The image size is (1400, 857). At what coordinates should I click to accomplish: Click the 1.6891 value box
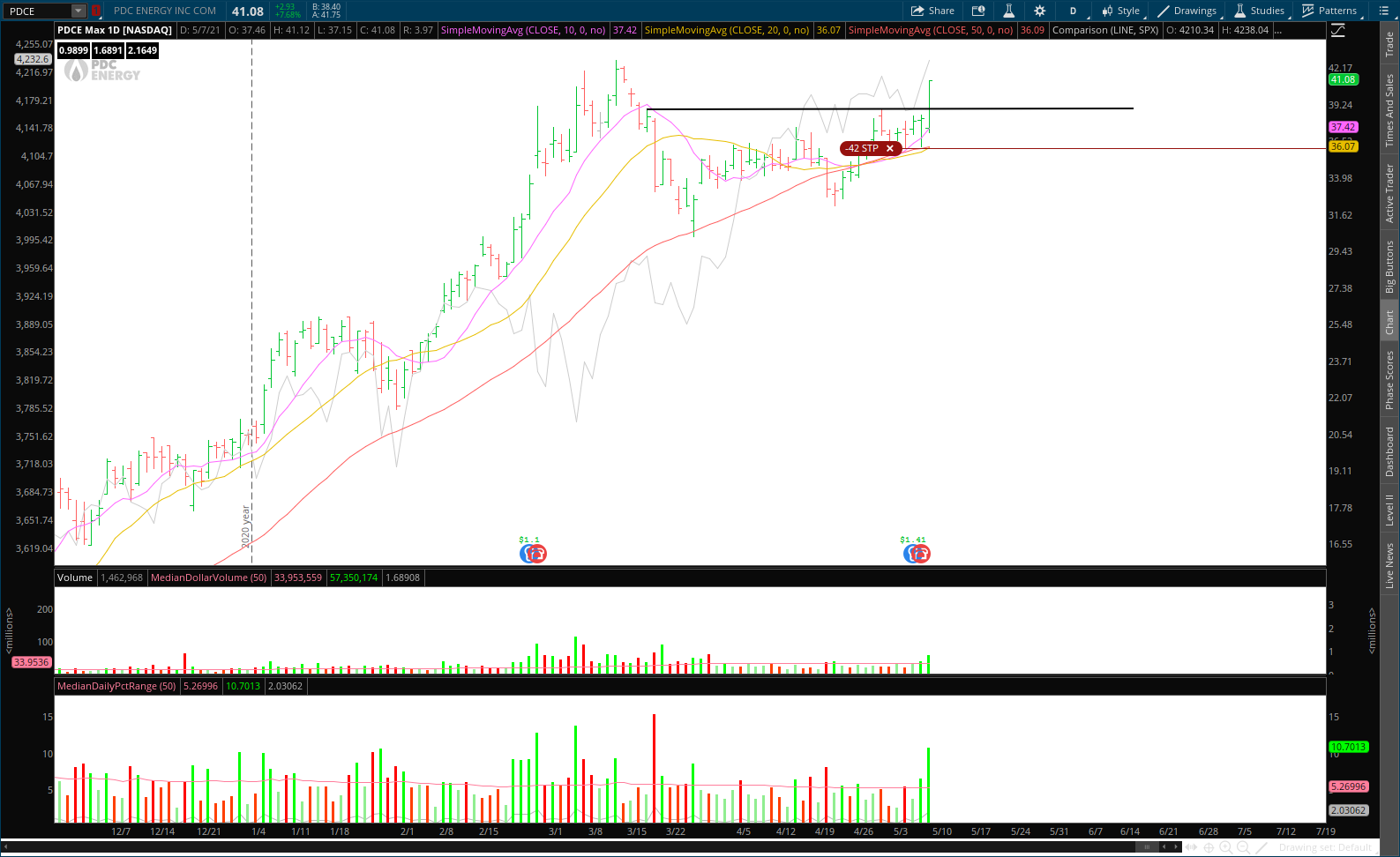click(x=109, y=50)
